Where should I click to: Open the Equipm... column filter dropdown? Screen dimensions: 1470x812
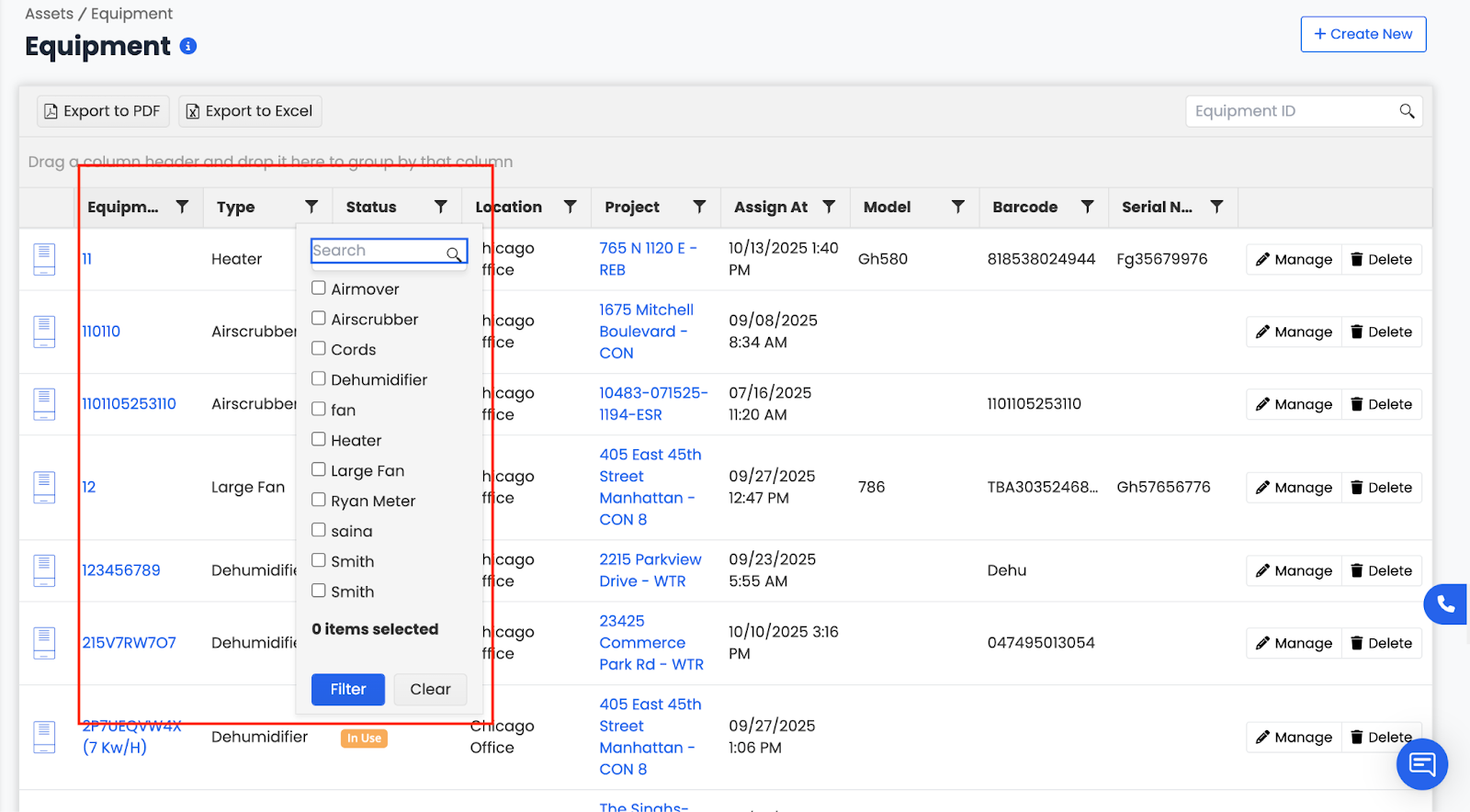[183, 207]
